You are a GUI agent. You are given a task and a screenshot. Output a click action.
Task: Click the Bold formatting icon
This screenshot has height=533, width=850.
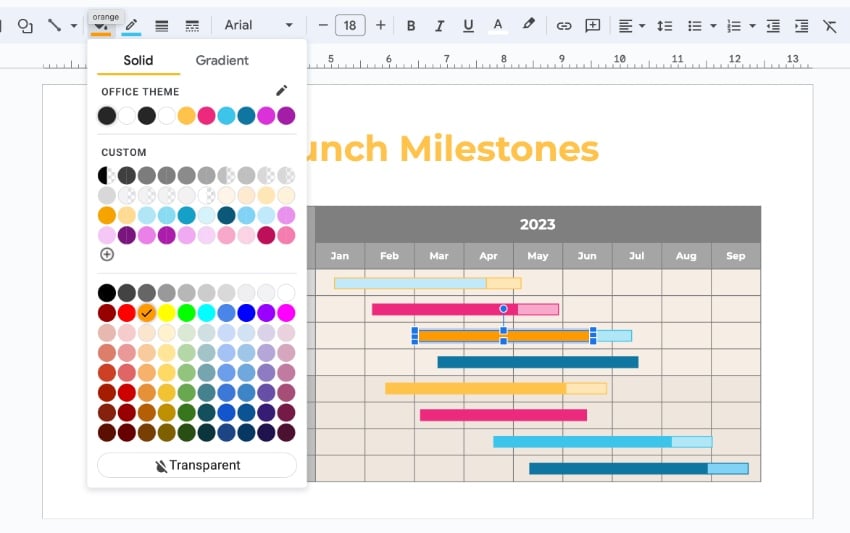[411, 25]
